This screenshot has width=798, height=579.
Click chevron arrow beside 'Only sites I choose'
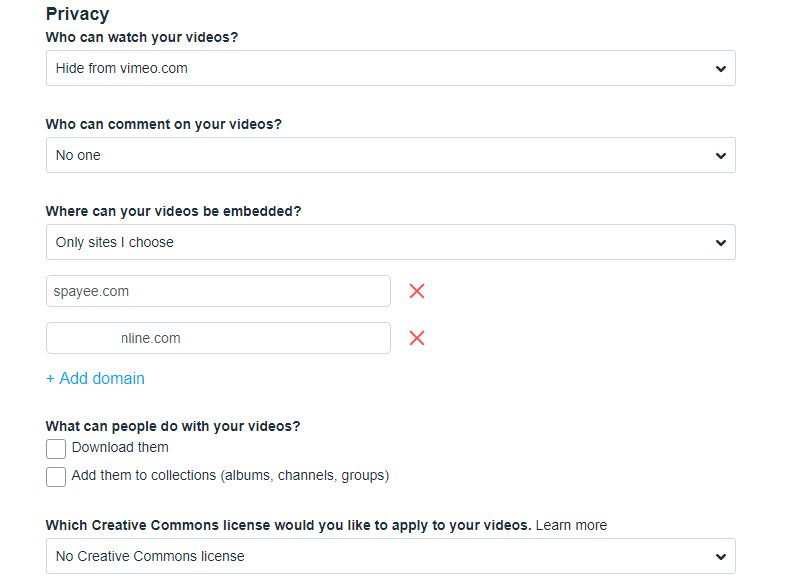(721, 243)
